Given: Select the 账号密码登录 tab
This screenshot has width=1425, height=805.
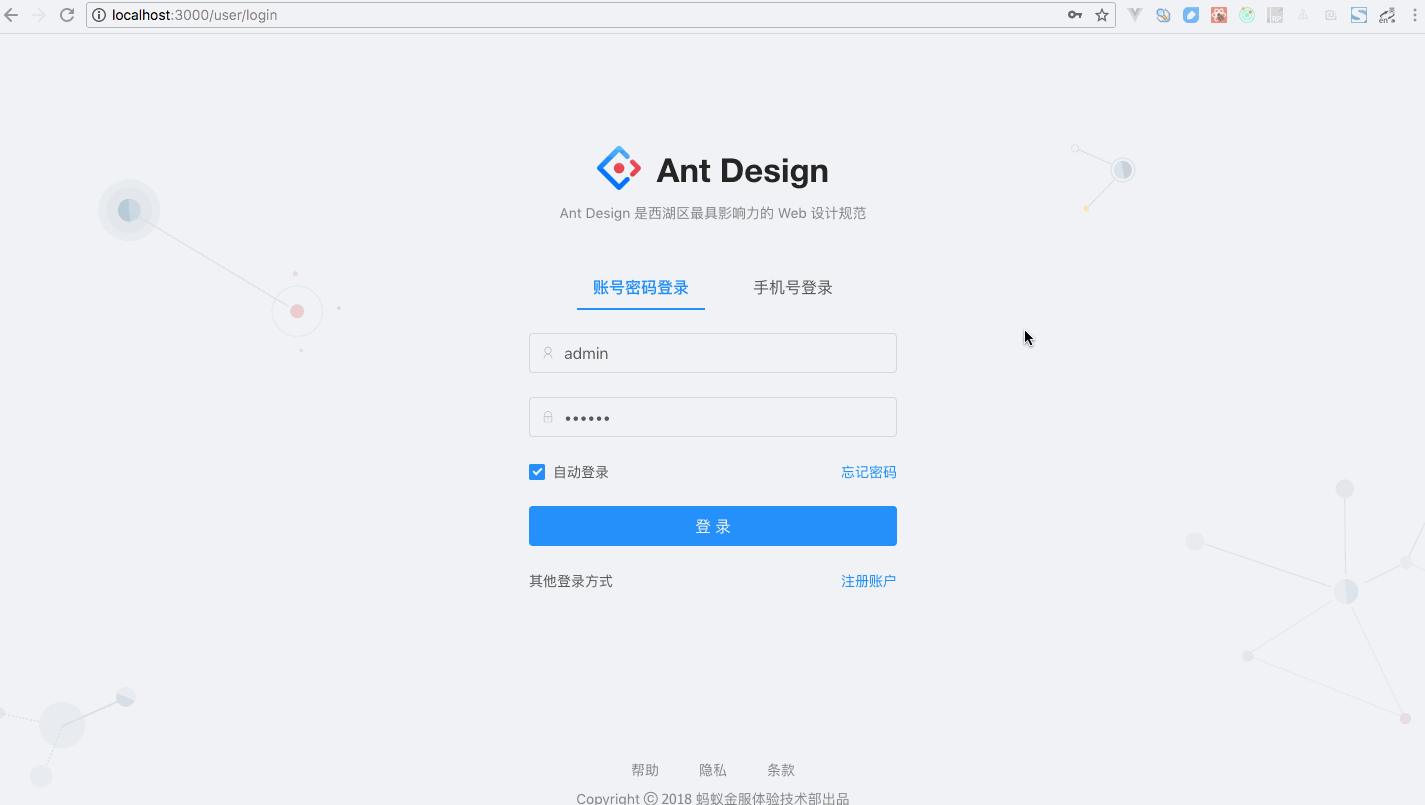Looking at the screenshot, I should [x=641, y=288].
